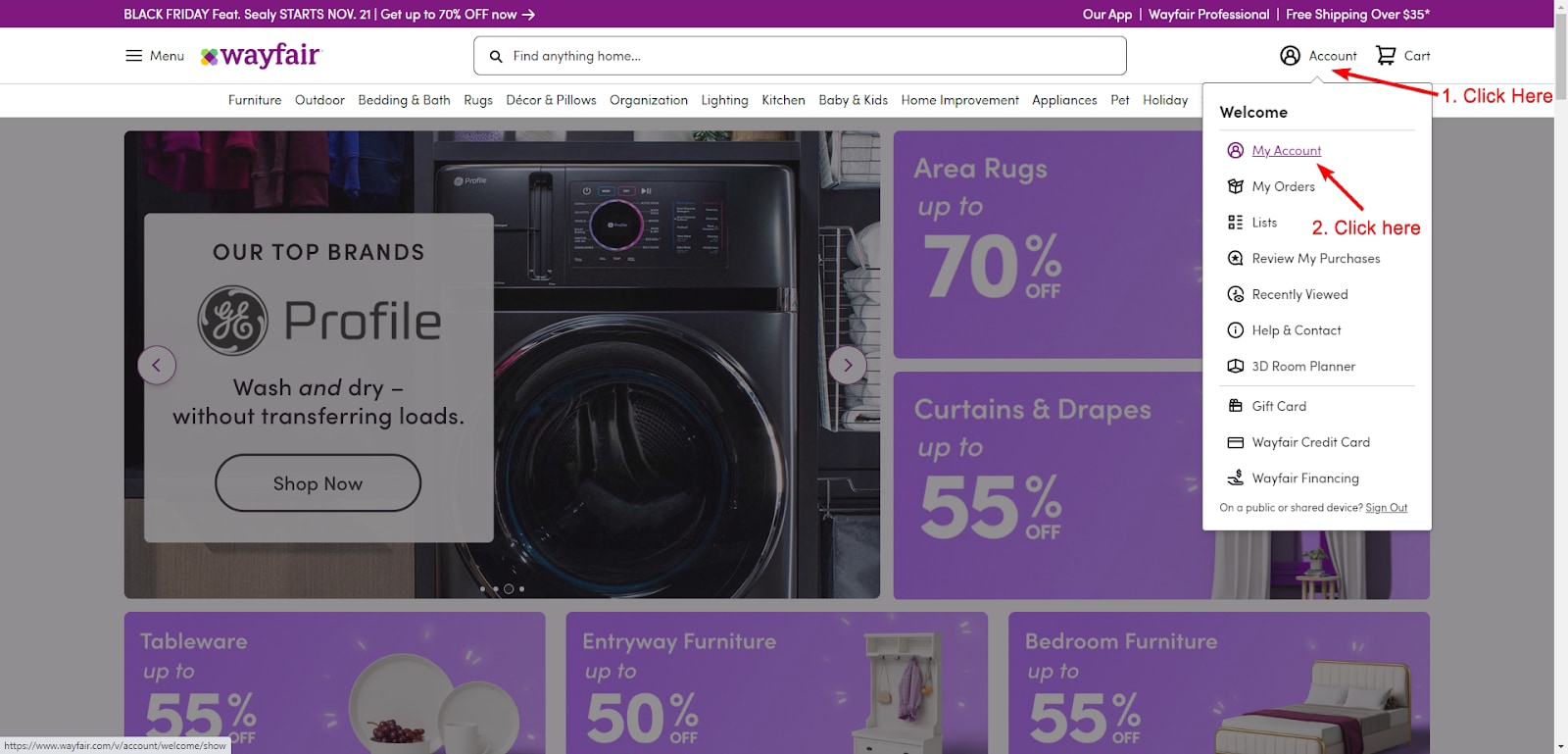Open Décor & Pillows category
This screenshot has height=754, width=1568.
tap(551, 100)
